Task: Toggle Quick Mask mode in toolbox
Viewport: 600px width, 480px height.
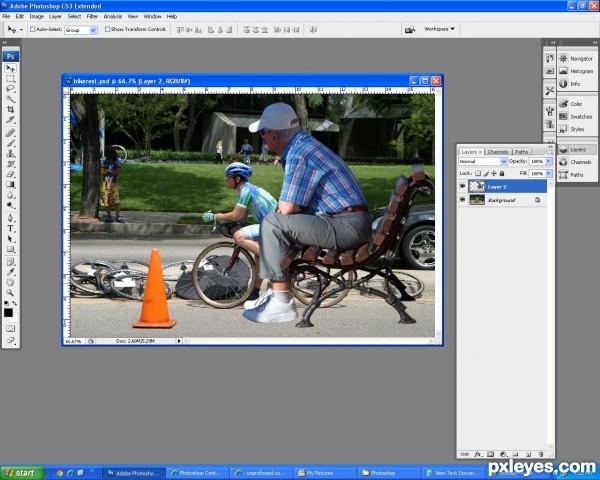Action: [10, 328]
